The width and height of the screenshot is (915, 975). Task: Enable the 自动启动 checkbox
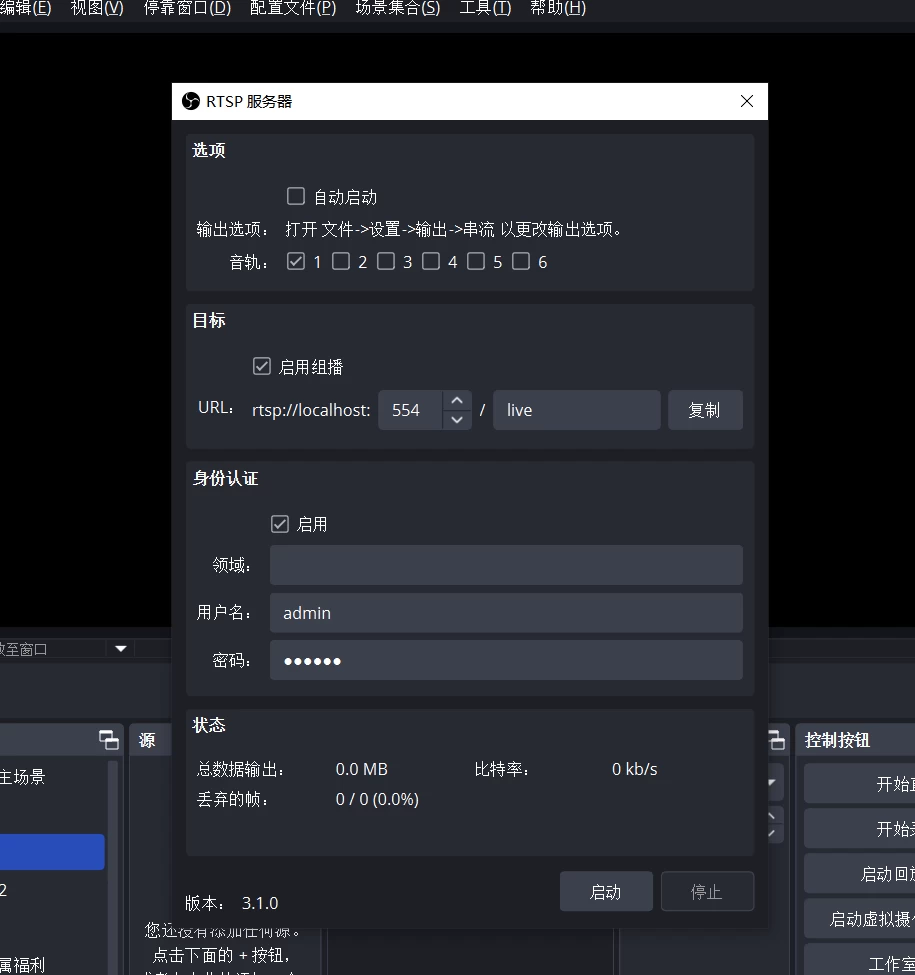(x=296, y=196)
